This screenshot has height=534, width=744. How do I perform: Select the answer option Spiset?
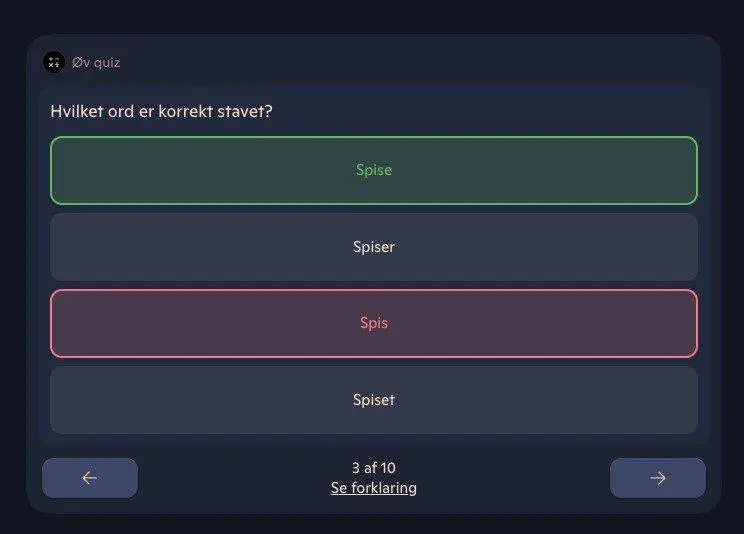(x=373, y=400)
